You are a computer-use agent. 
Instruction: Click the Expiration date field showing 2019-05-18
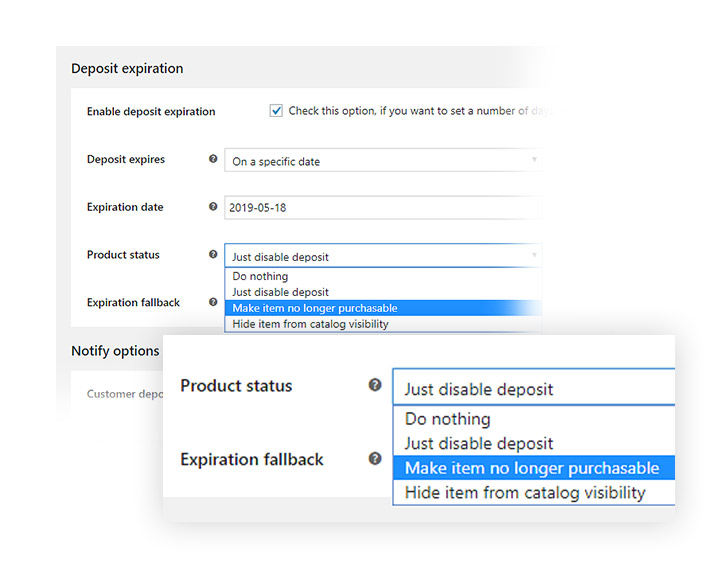(383, 208)
